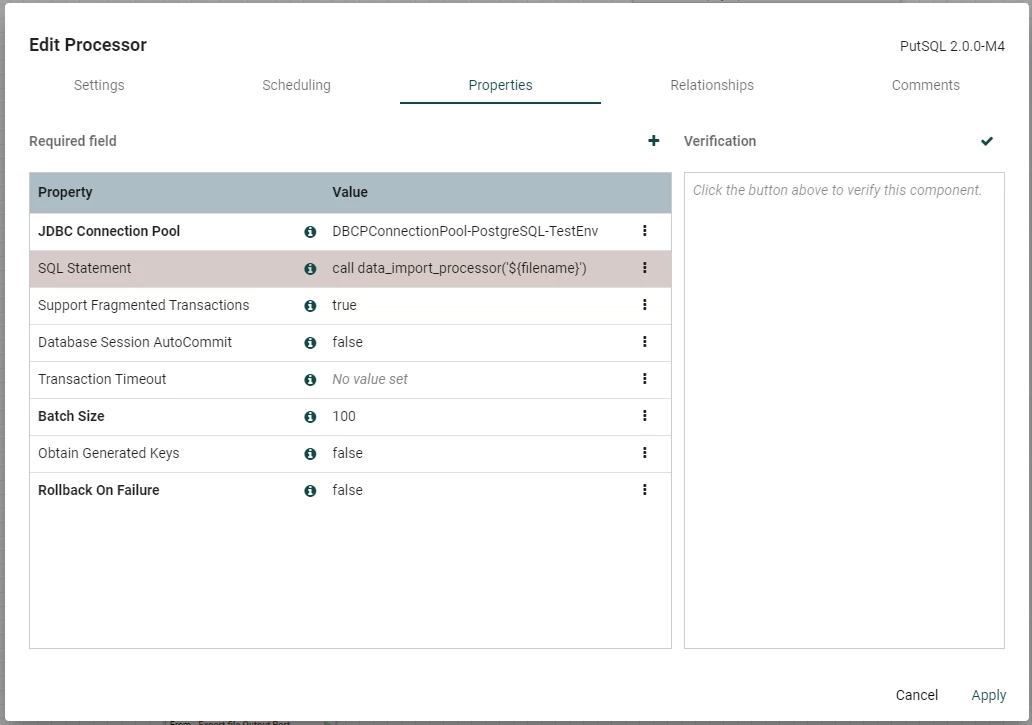Open the three-dot menu for JDBC Connection Pool
Image resolution: width=1032 pixels, height=725 pixels.
[x=644, y=230]
